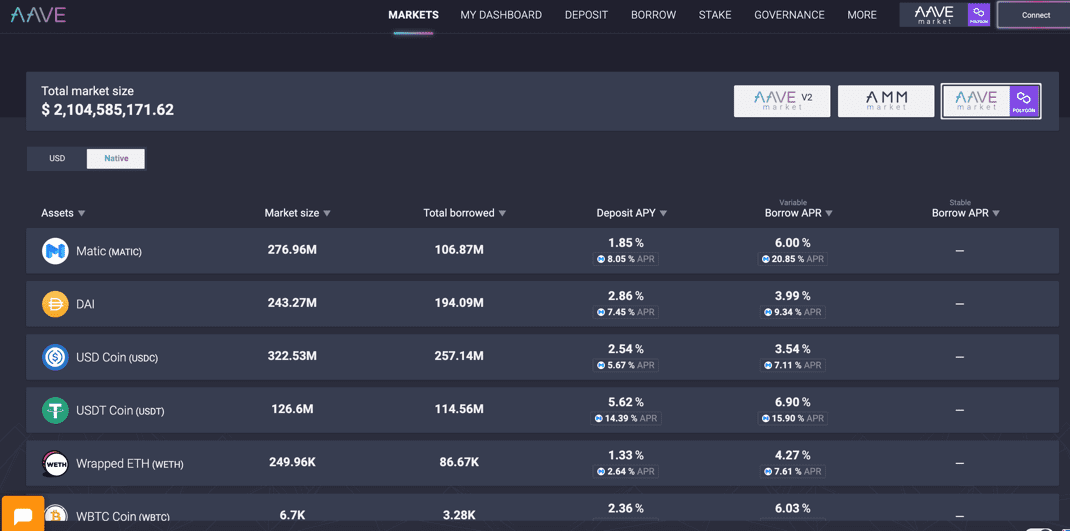Click the Matic token icon
Screen dimensions: 1070x531
55,251
